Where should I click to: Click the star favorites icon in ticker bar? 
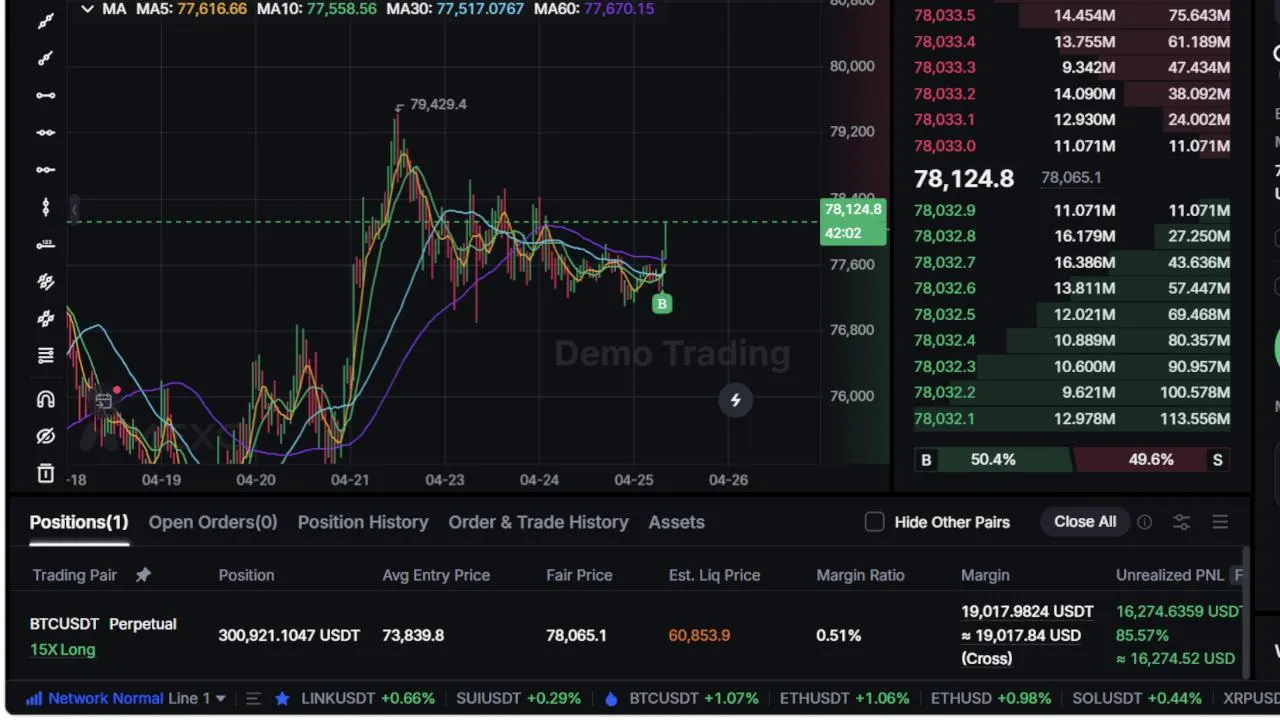coord(282,698)
